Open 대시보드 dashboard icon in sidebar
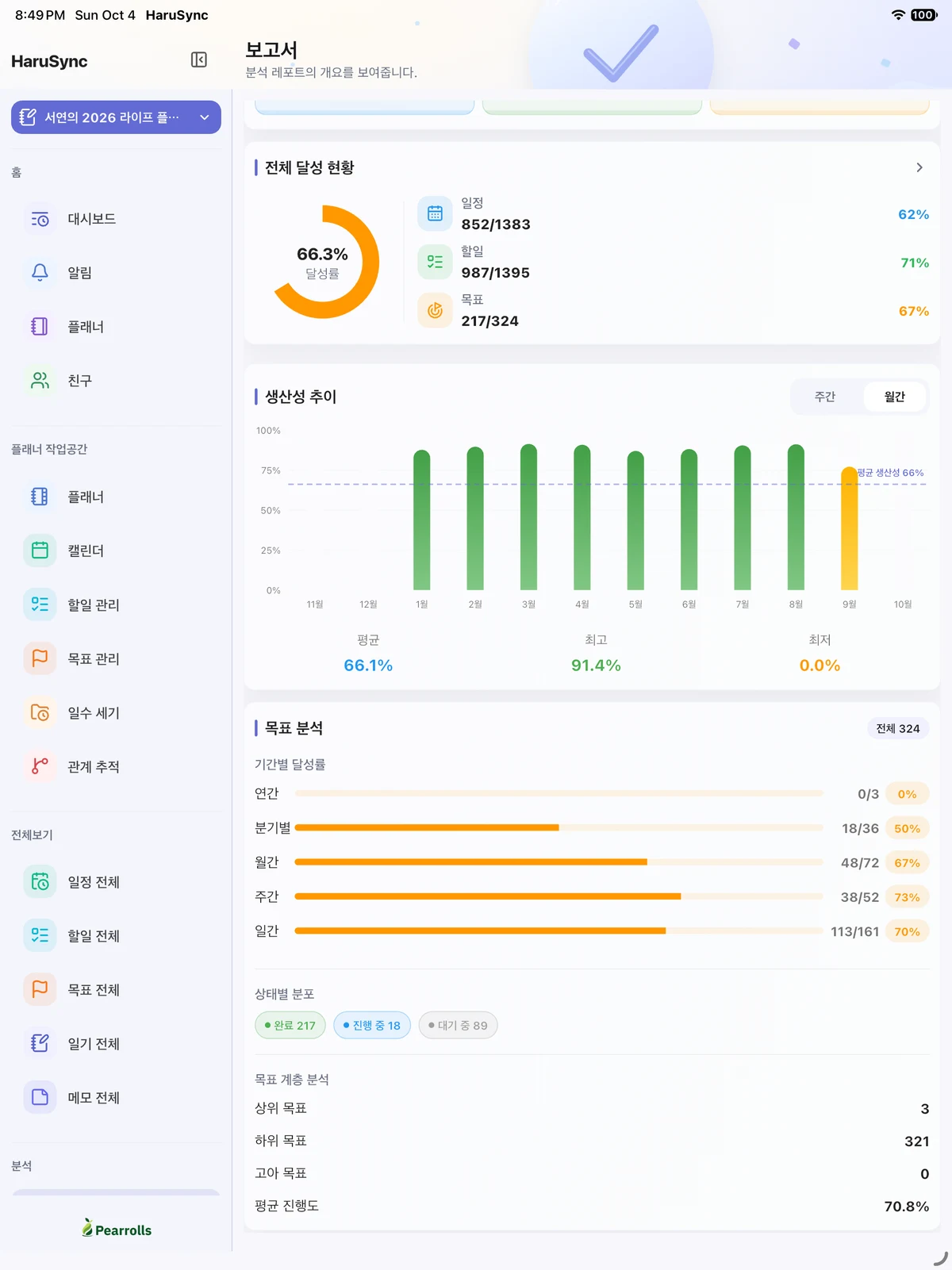The height and width of the screenshot is (1270, 952). [40, 219]
